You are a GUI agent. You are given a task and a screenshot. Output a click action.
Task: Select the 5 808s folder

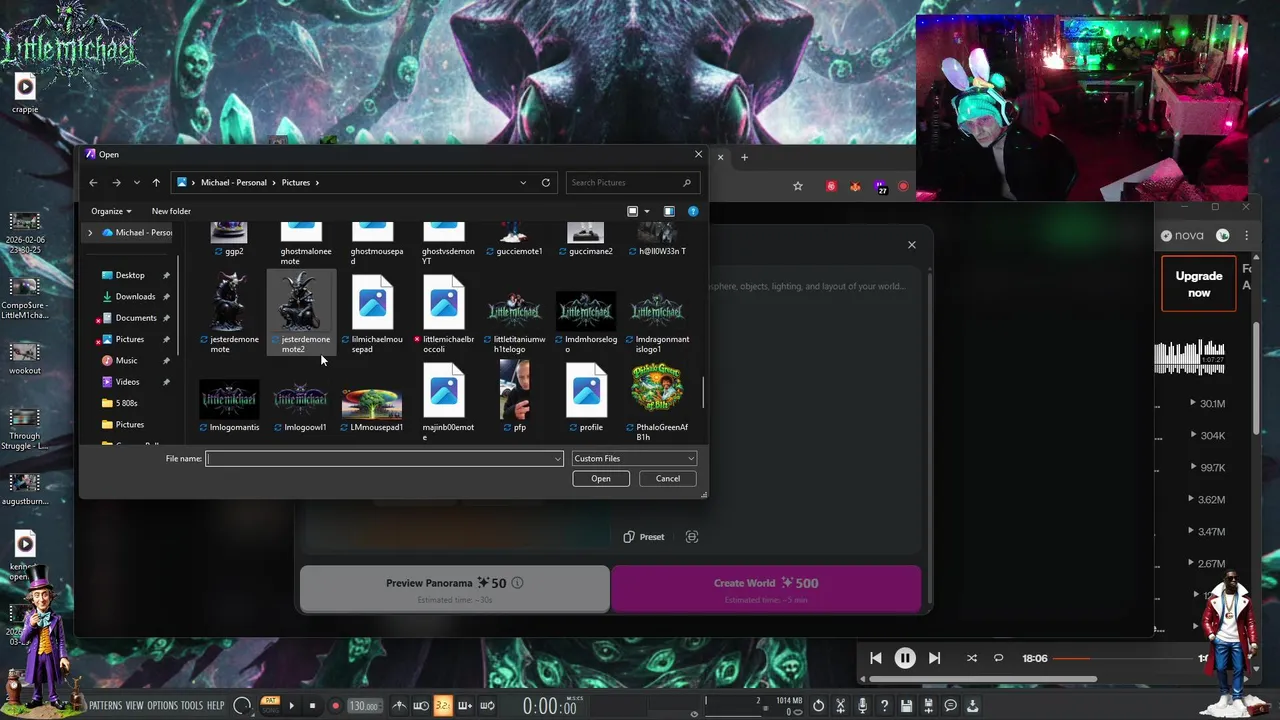[126, 403]
